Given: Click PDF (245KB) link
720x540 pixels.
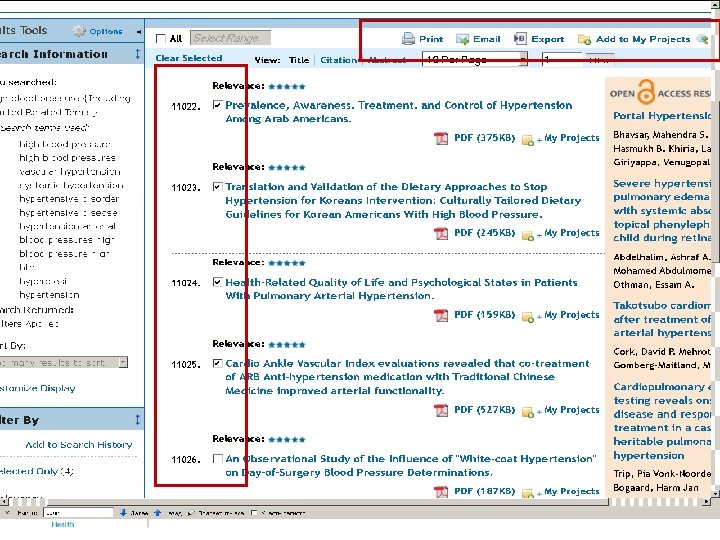Looking at the screenshot, I should pyautogui.click(x=484, y=233).
